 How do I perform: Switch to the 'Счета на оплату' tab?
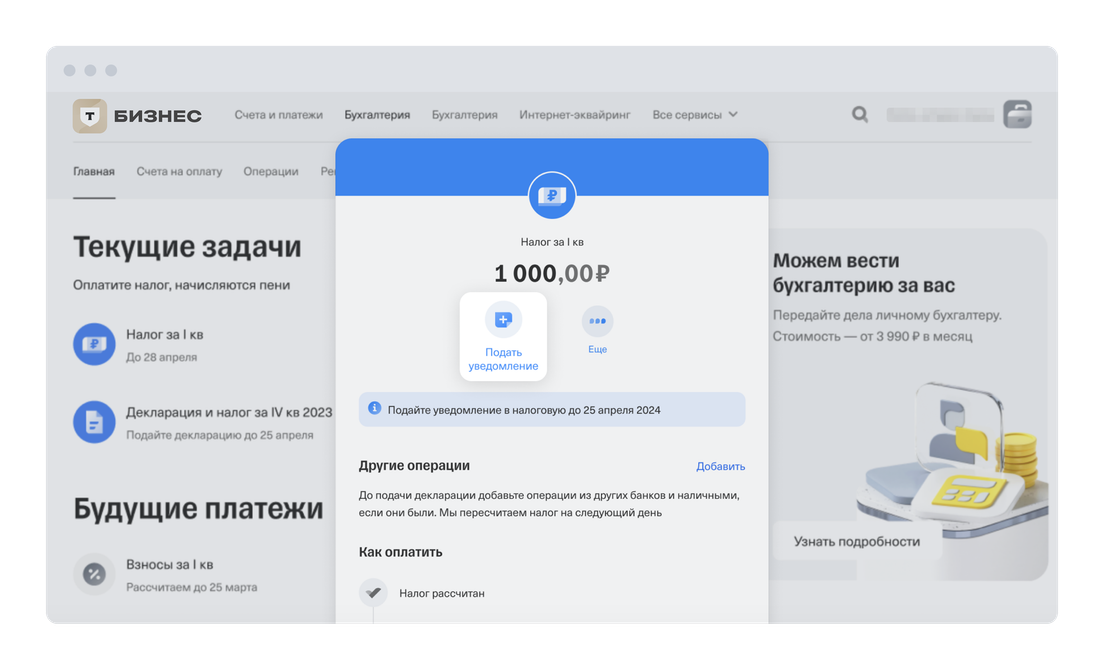pyautogui.click(x=179, y=172)
